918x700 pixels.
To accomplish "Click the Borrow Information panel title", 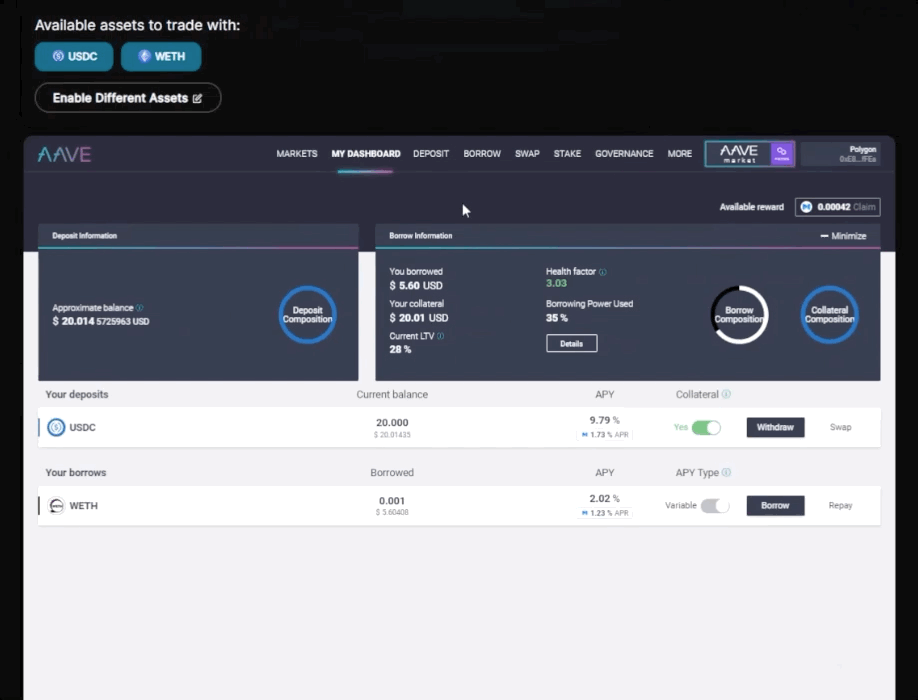I will (x=420, y=236).
